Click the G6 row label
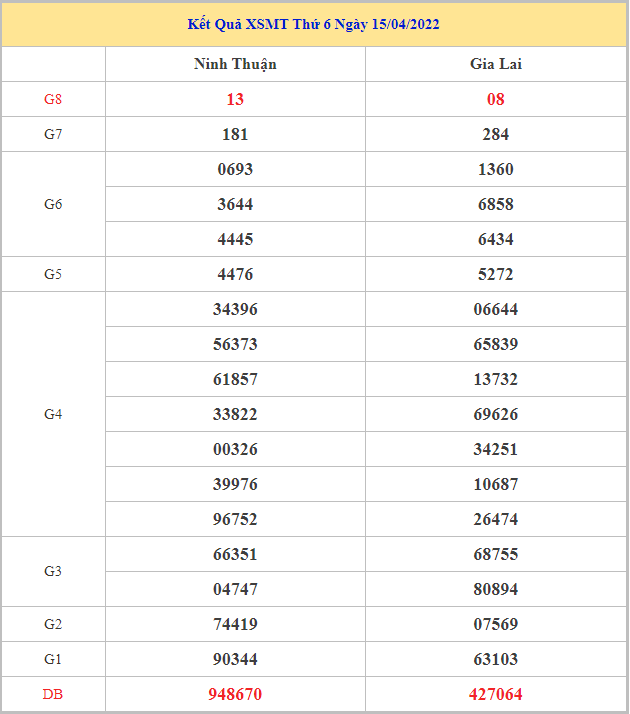Screen dimensions: 630x714 (x=53, y=204)
